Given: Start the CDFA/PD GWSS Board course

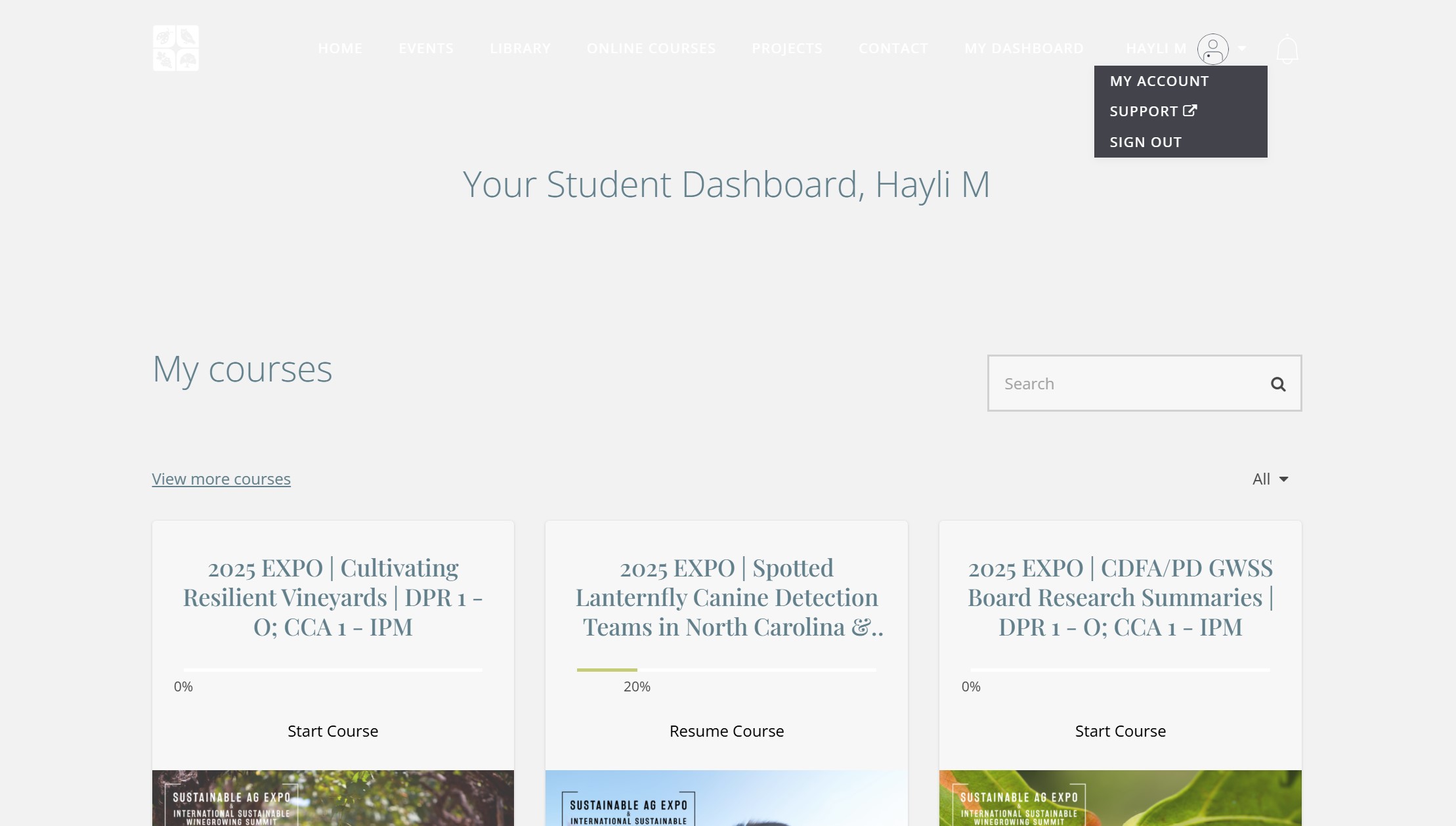Looking at the screenshot, I should [1120, 731].
